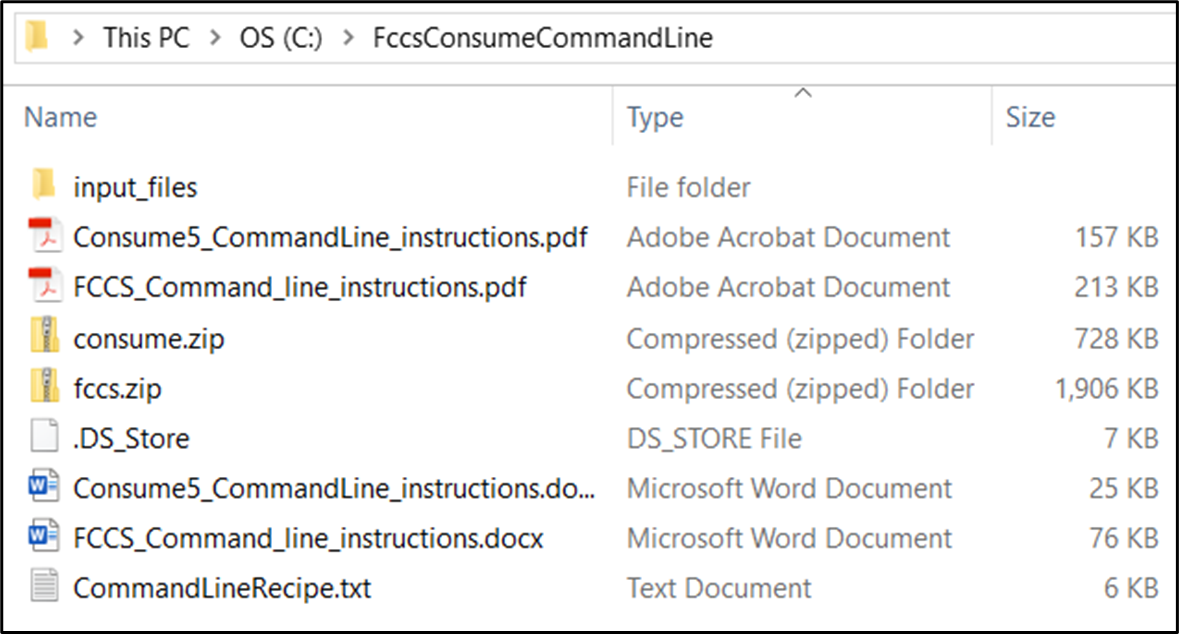Viewport: 1179px width, 634px height.
Task: Click the consume.zip archive icon
Action: click(43, 338)
